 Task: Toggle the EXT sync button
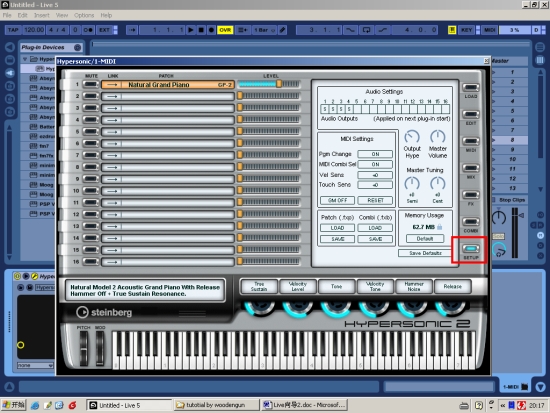(x=105, y=30)
